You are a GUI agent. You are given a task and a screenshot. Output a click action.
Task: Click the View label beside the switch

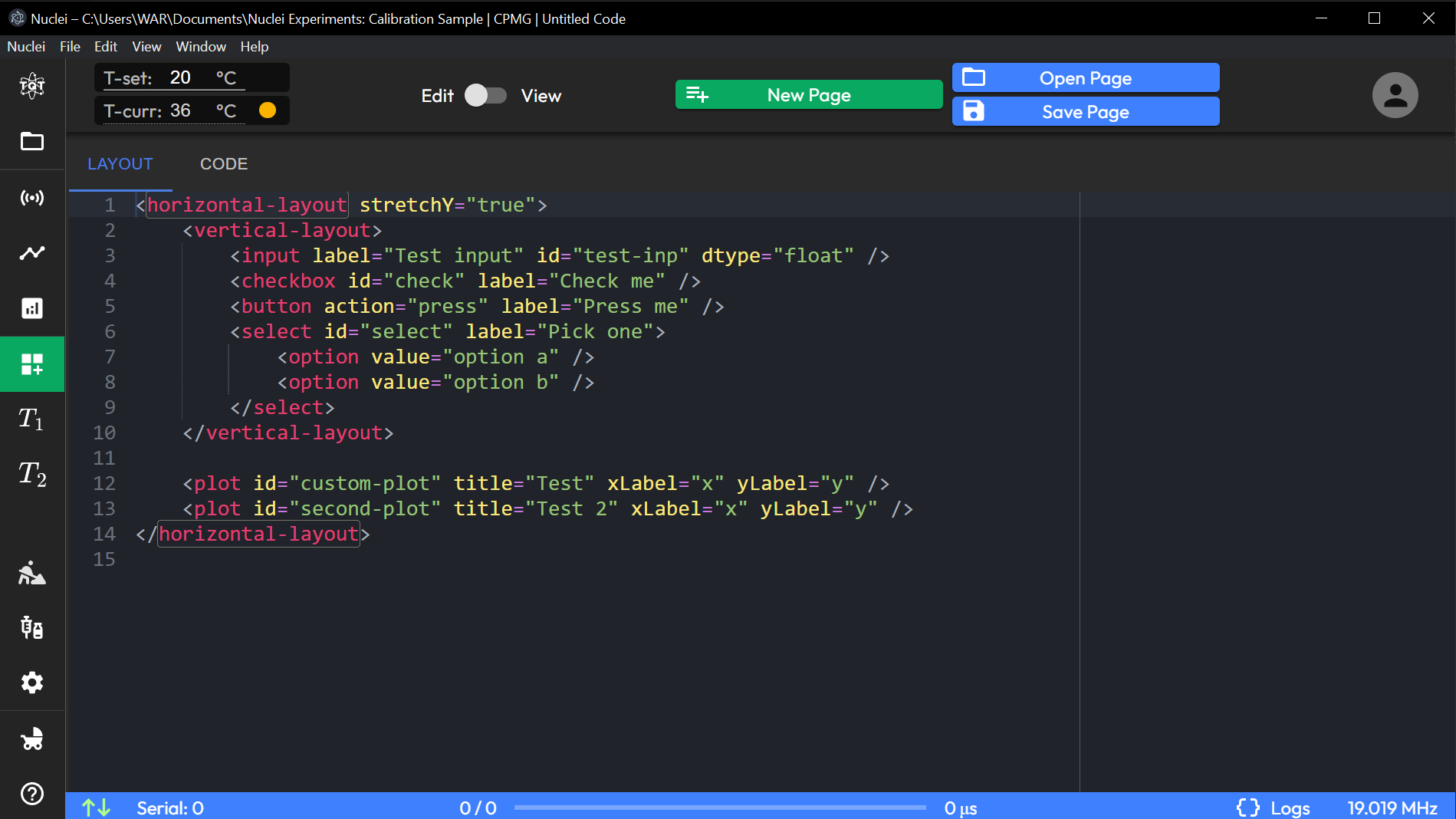pyautogui.click(x=541, y=96)
